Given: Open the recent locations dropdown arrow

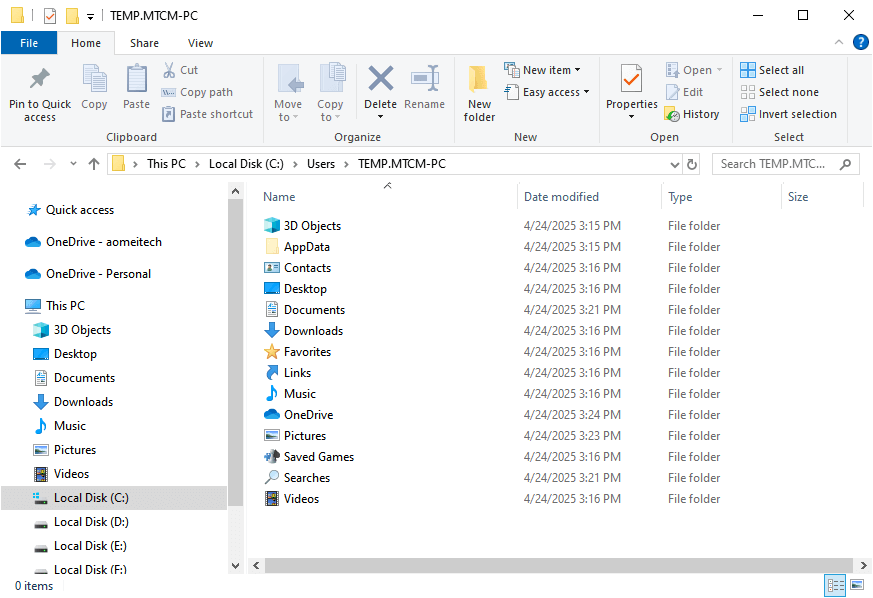Looking at the screenshot, I should (x=73, y=164).
